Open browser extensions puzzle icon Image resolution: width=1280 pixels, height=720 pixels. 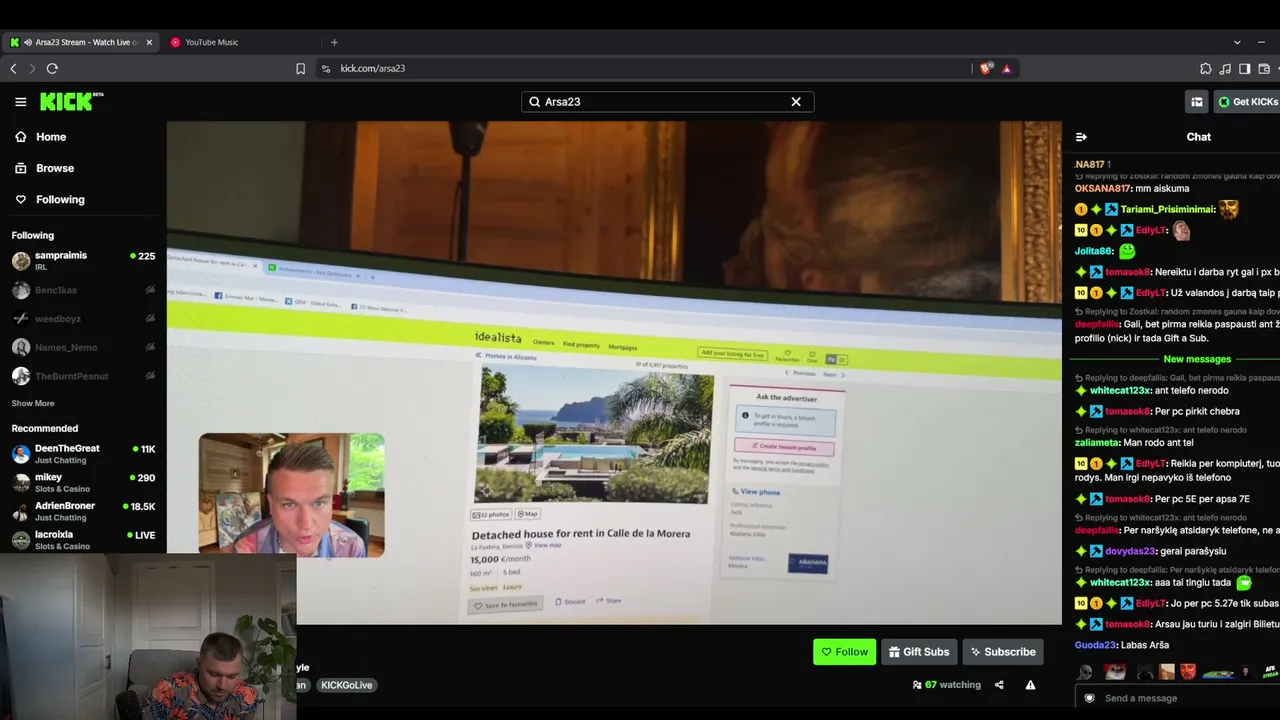click(1206, 69)
